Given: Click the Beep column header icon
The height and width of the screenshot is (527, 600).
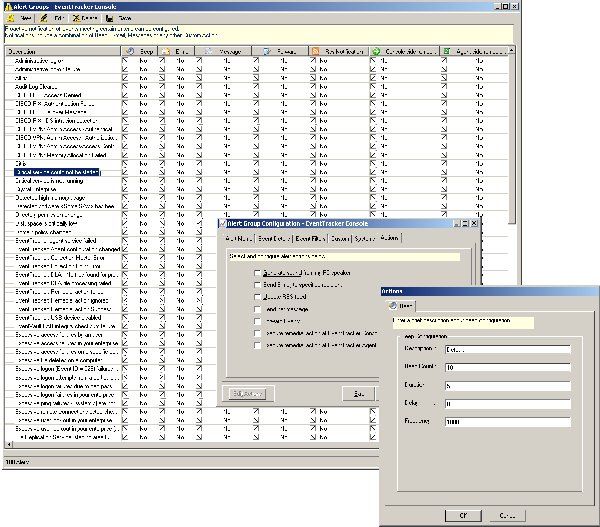Looking at the screenshot, I should tap(130, 51).
